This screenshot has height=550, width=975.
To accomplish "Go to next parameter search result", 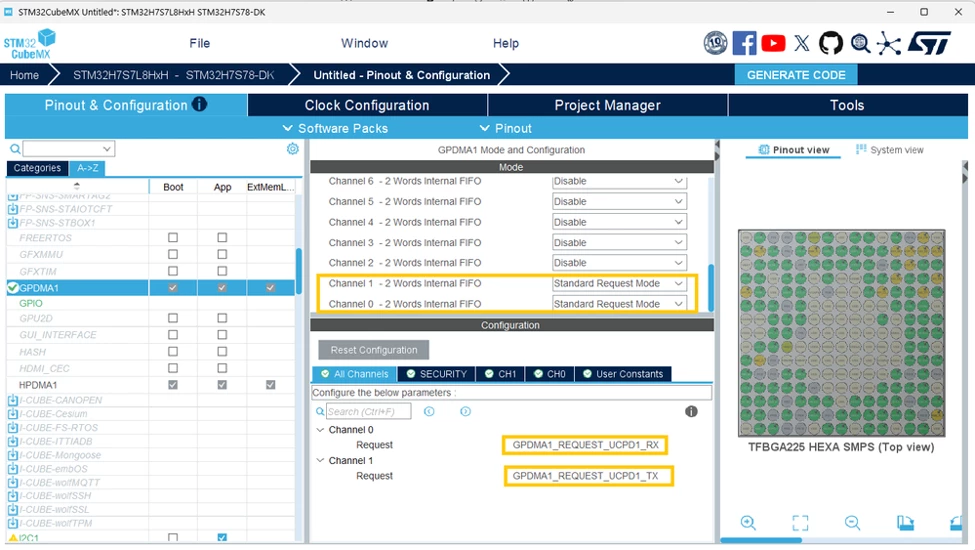I will (x=465, y=411).
